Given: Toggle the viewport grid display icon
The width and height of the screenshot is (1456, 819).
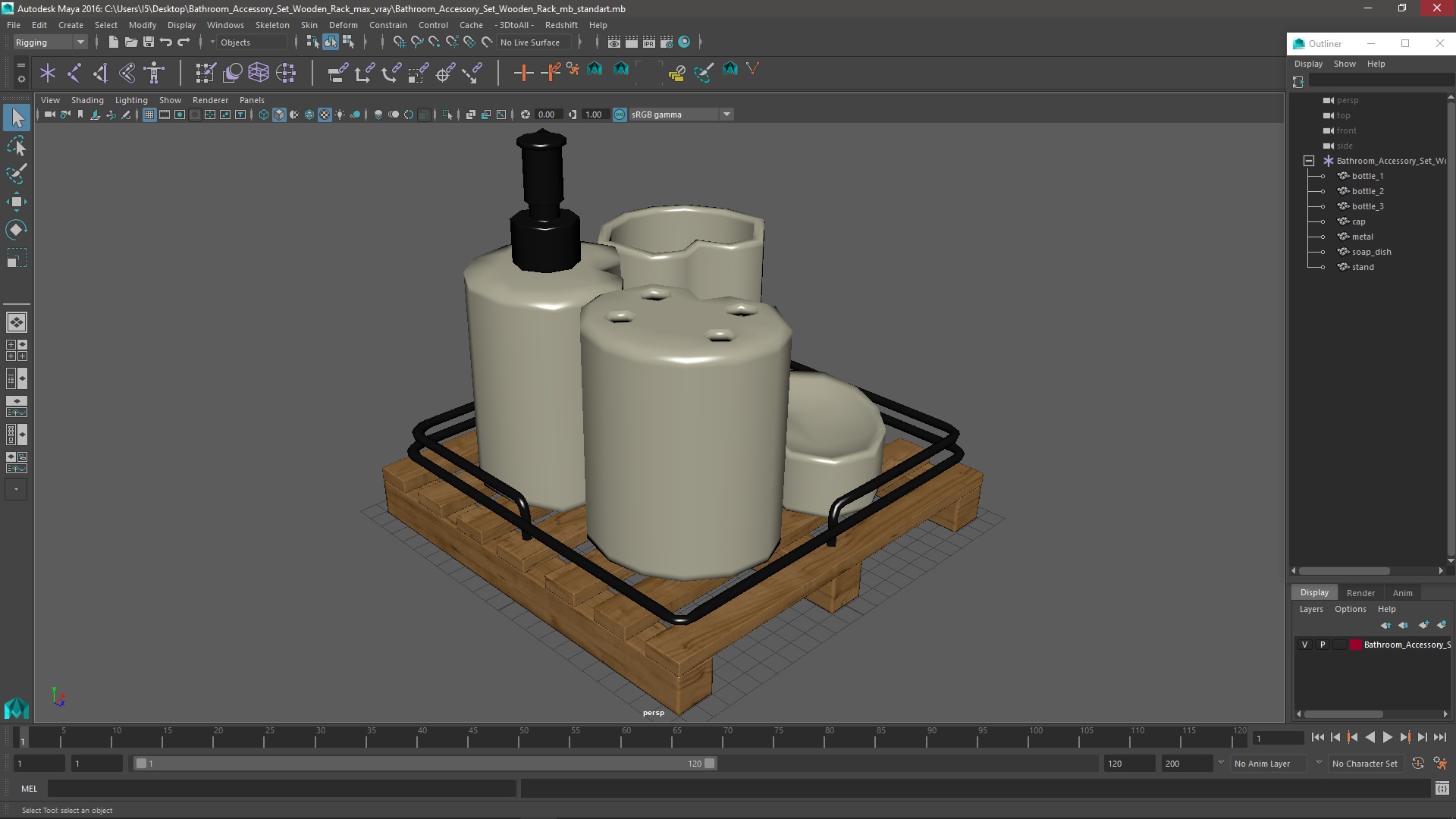Looking at the screenshot, I should pos(149,115).
